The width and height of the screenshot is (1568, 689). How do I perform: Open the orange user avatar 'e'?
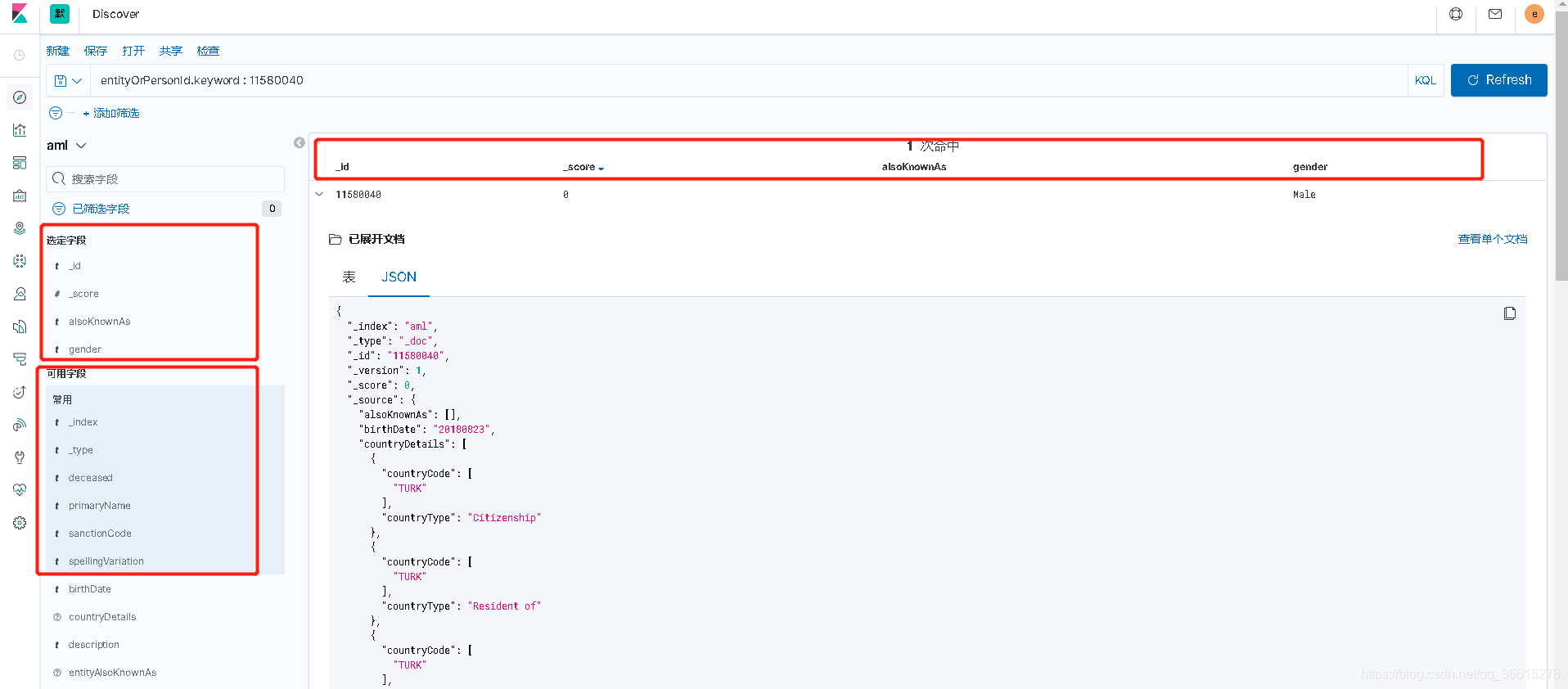pyautogui.click(x=1534, y=14)
